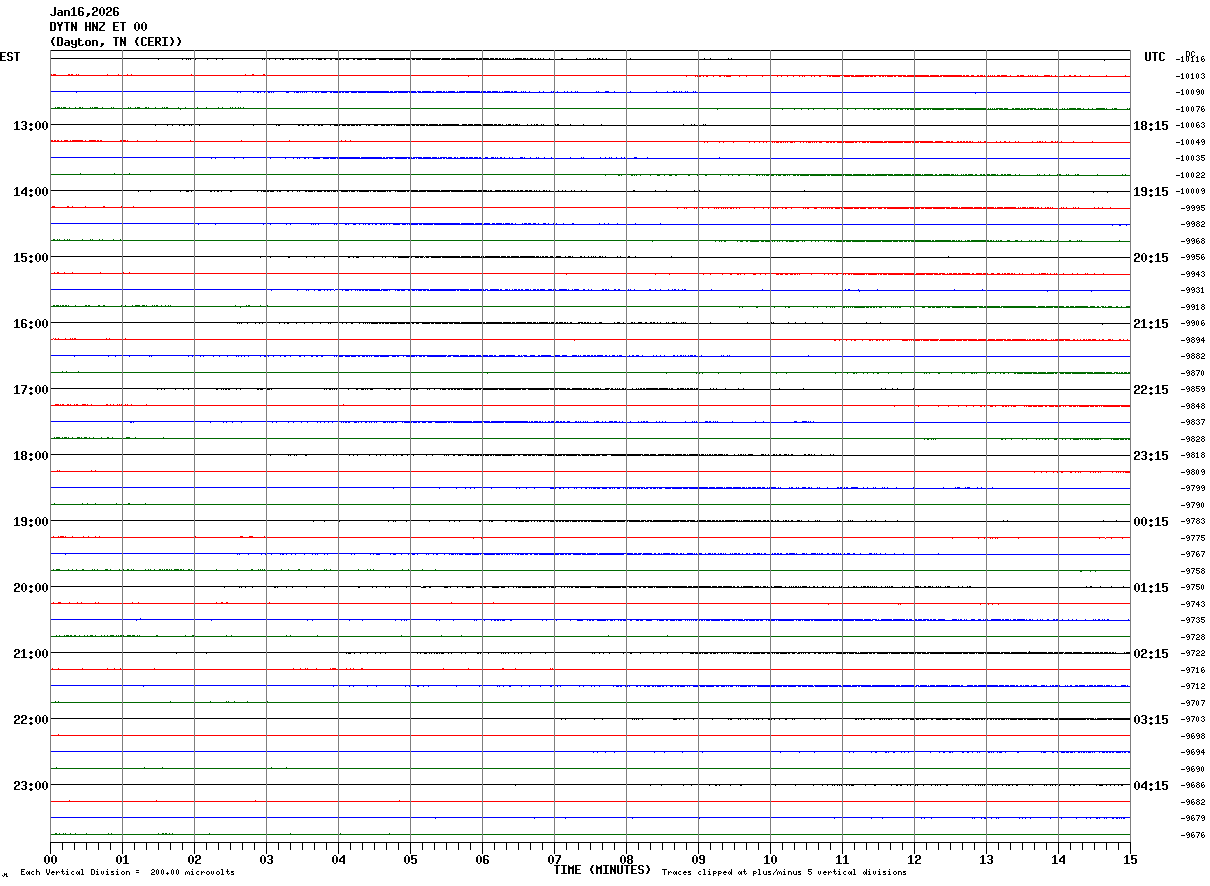Screen dimensions: 1210x886
Task: Click the 00:15 UTC time label
Action: [1150, 521]
